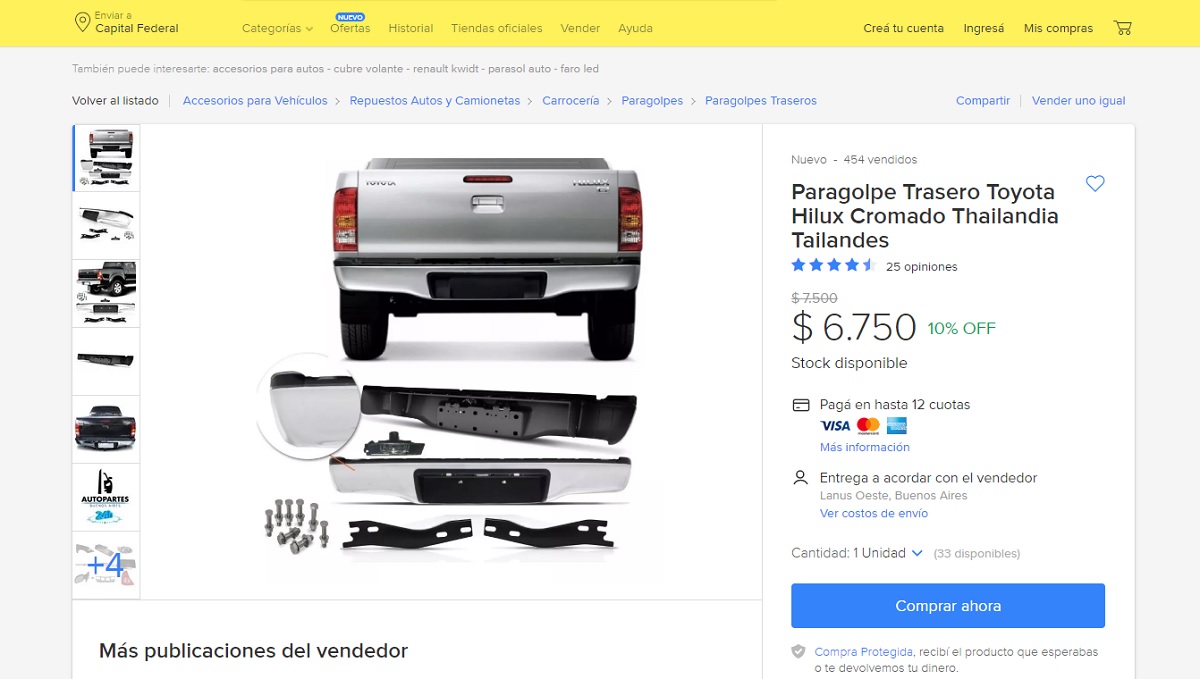Click the credit card payment icon
Image resolution: width=1200 pixels, height=679 pixels.
tap(800, 405)
